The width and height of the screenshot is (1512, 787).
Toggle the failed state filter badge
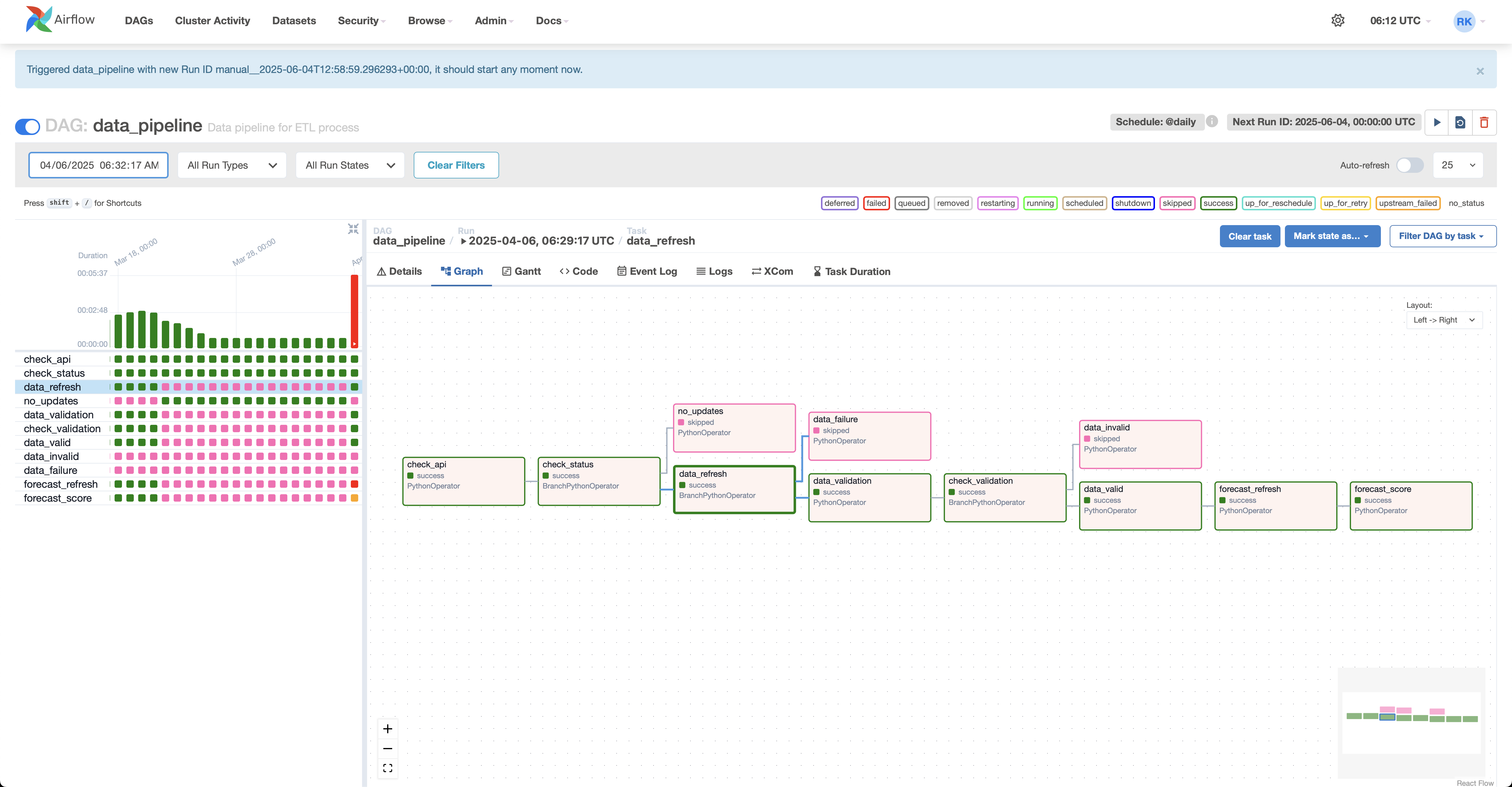876,203
